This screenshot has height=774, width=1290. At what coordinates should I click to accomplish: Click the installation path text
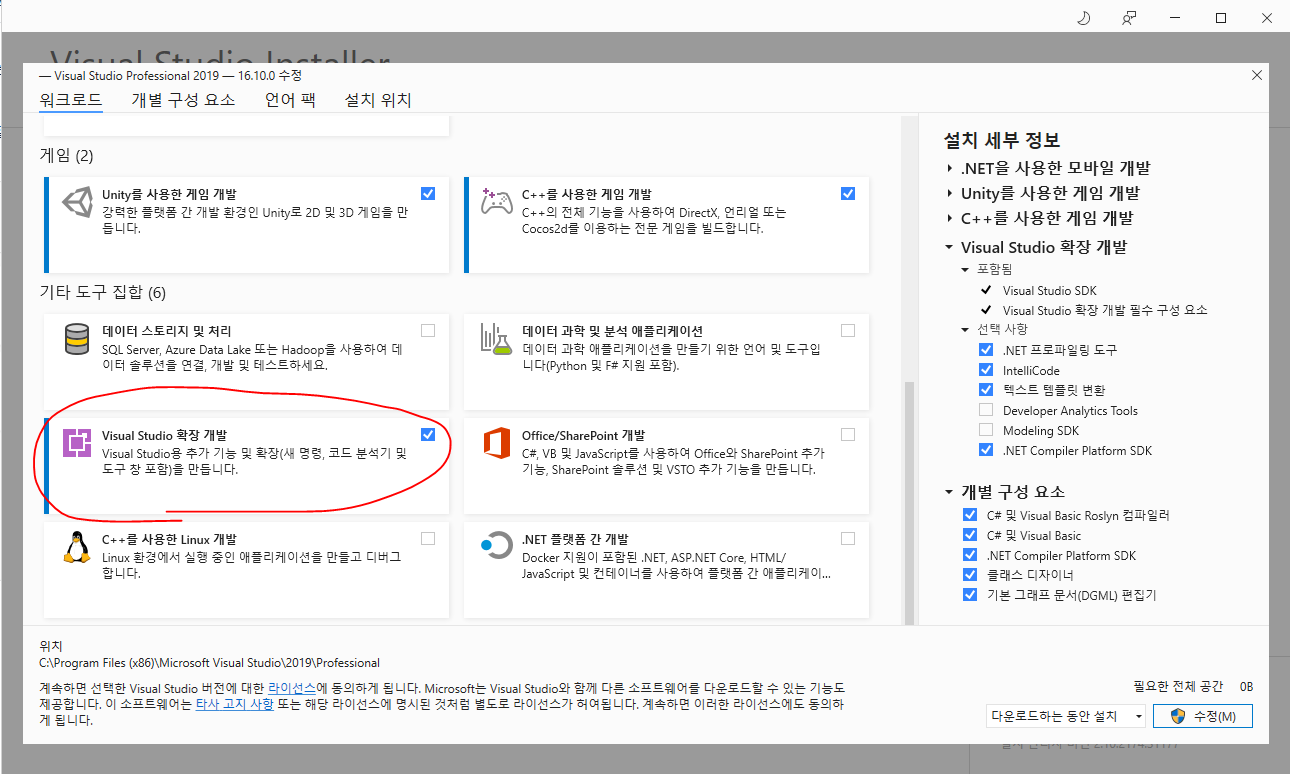coord(209,663)
